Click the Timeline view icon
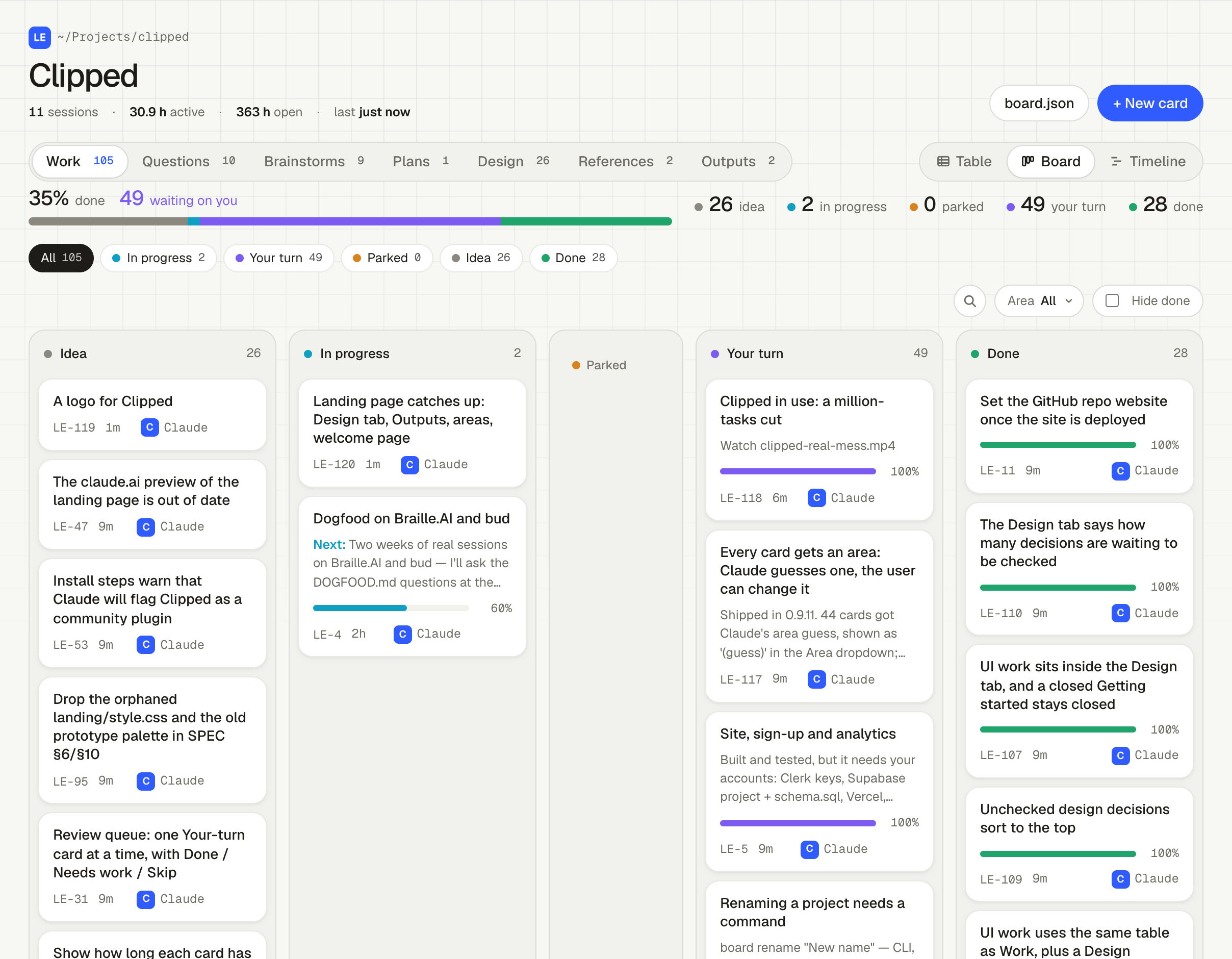1232x959 pixels. 1115,161
